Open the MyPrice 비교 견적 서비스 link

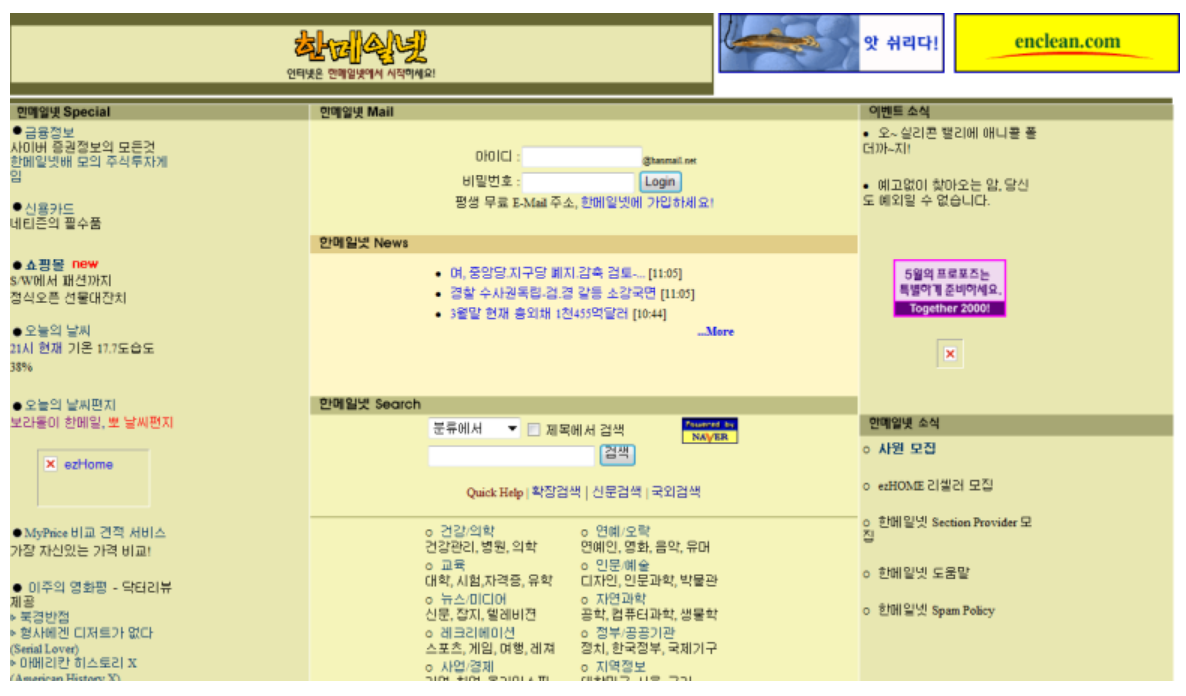pos(95,533)
